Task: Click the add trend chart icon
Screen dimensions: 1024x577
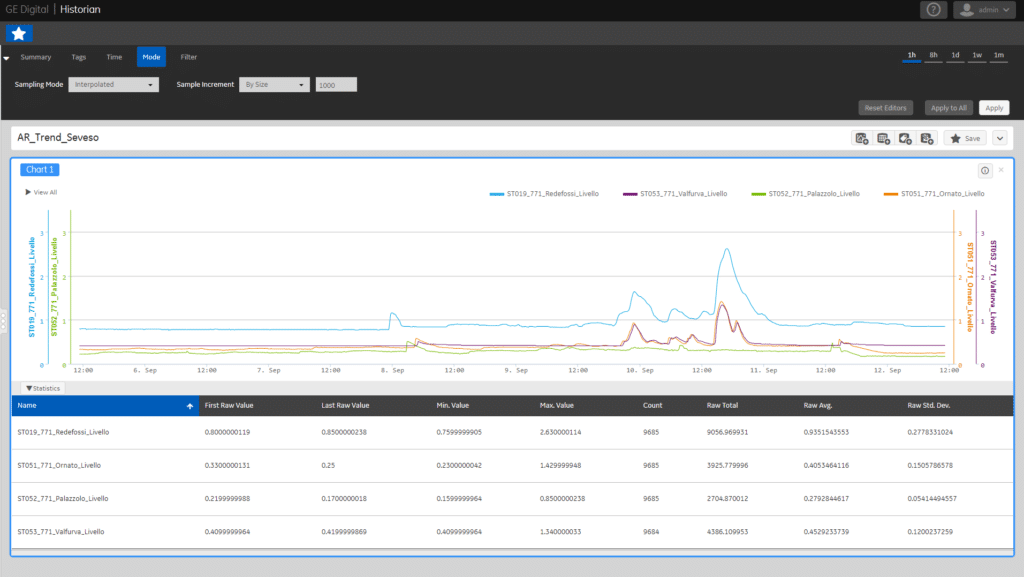Action: (861, 138)
